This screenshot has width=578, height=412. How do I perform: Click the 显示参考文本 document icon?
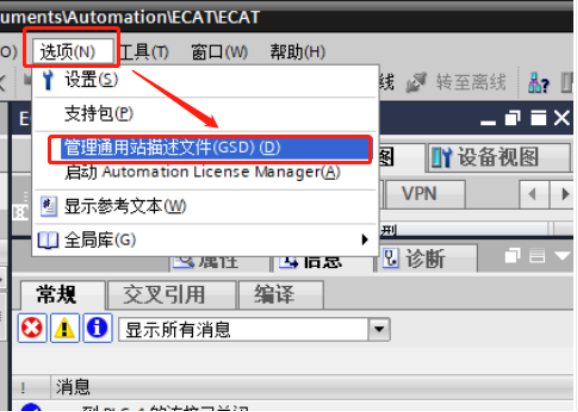48,206
